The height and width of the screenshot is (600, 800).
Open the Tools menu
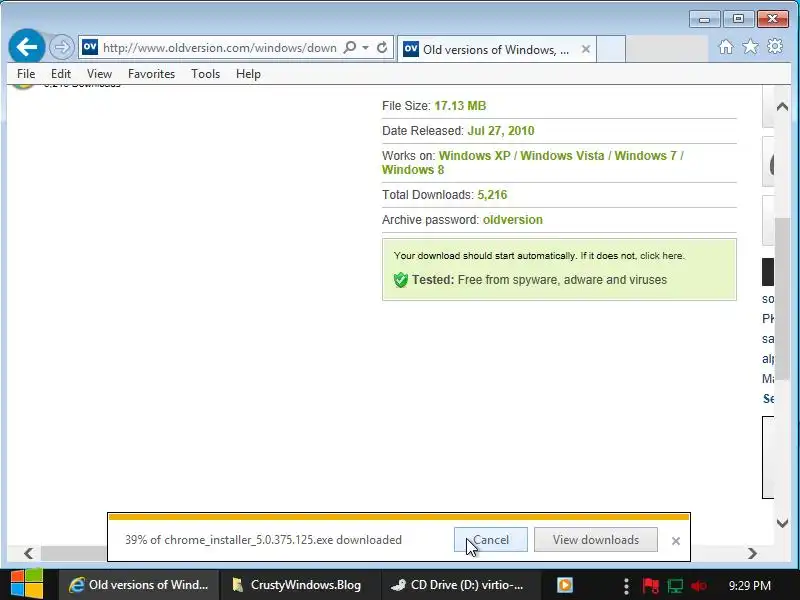(205, 74)
